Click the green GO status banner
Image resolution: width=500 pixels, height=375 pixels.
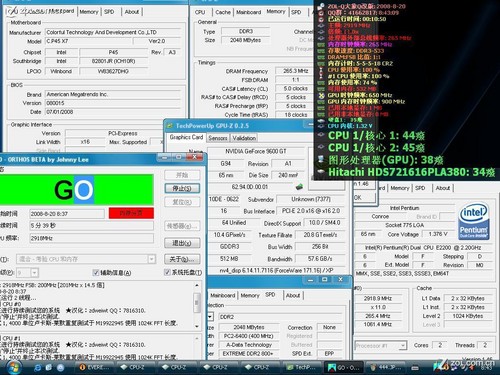click(x=76, y=190)
